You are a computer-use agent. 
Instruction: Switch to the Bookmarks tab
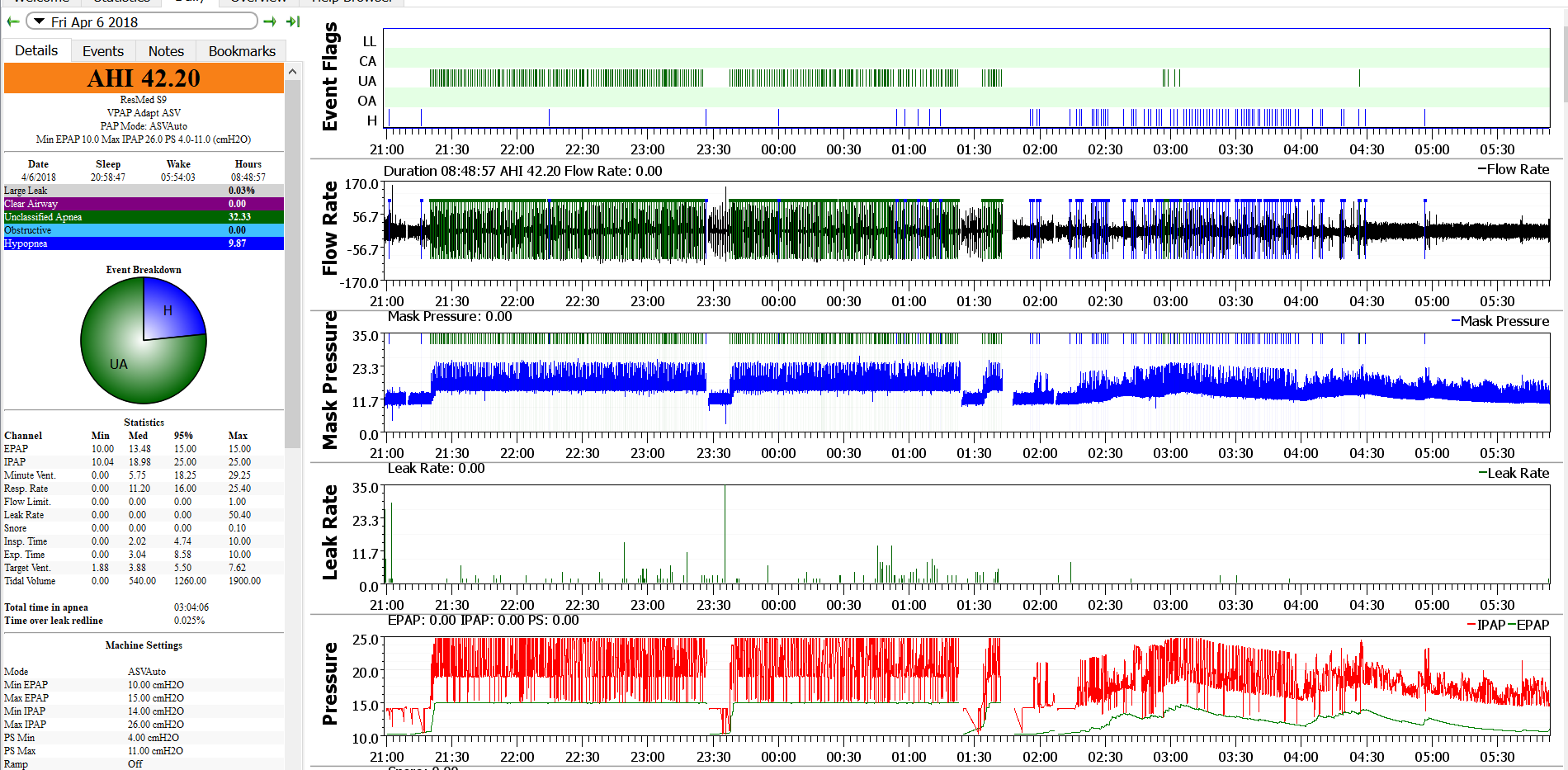pyautogui.click(x=242, y=51)
